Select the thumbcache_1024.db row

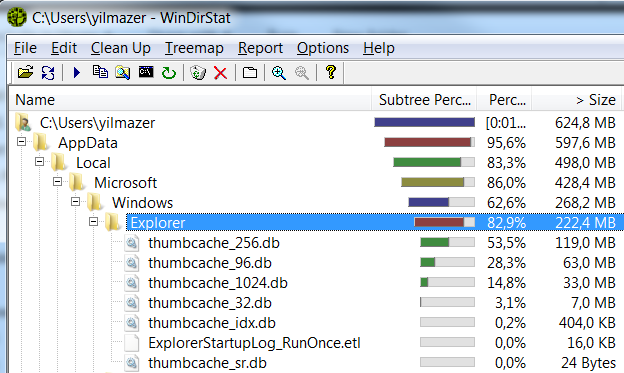tap(218, 283)
